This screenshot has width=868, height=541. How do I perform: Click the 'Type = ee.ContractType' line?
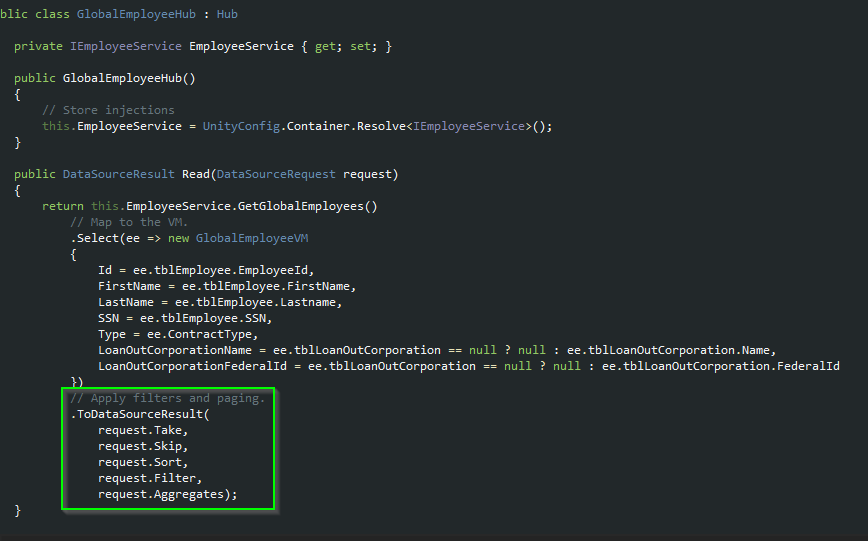[178, 334]
